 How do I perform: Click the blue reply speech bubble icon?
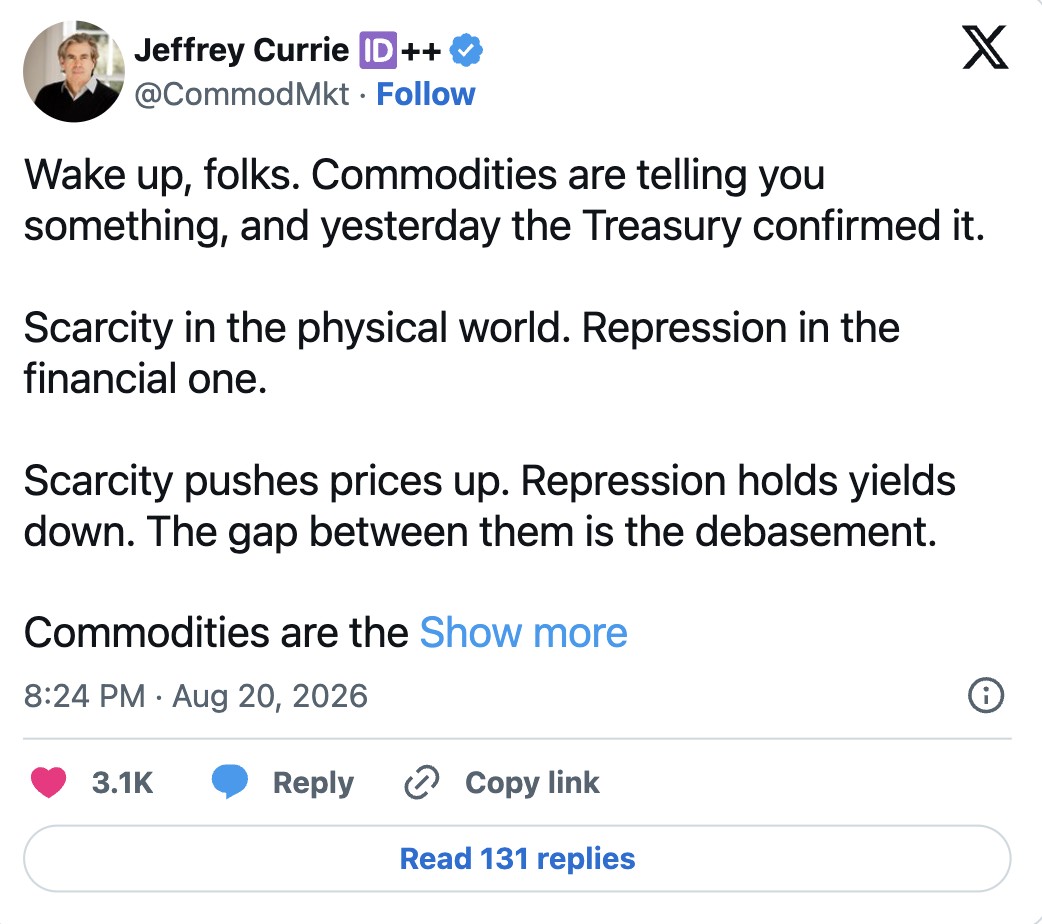tap(229, 782)
